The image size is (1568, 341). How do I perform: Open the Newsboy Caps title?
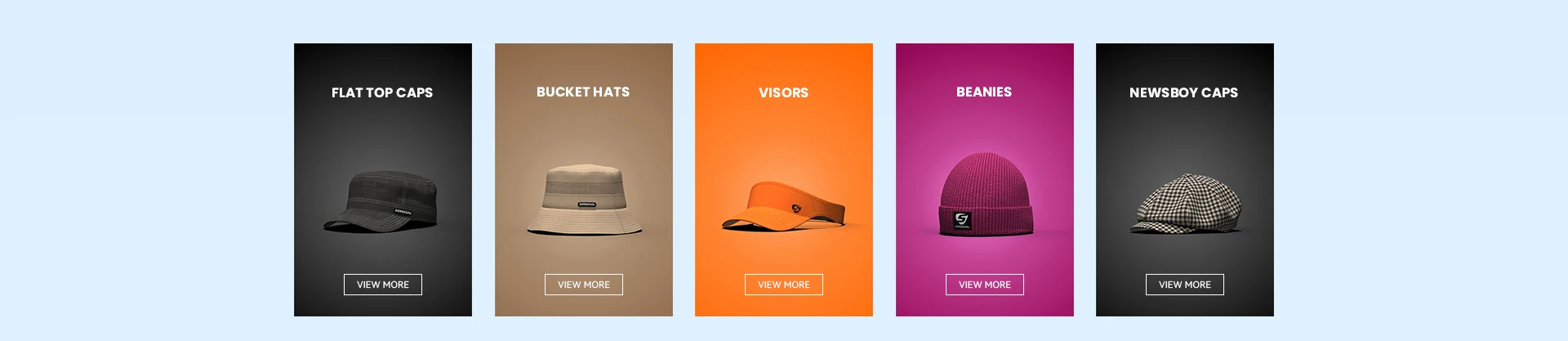1184,92
